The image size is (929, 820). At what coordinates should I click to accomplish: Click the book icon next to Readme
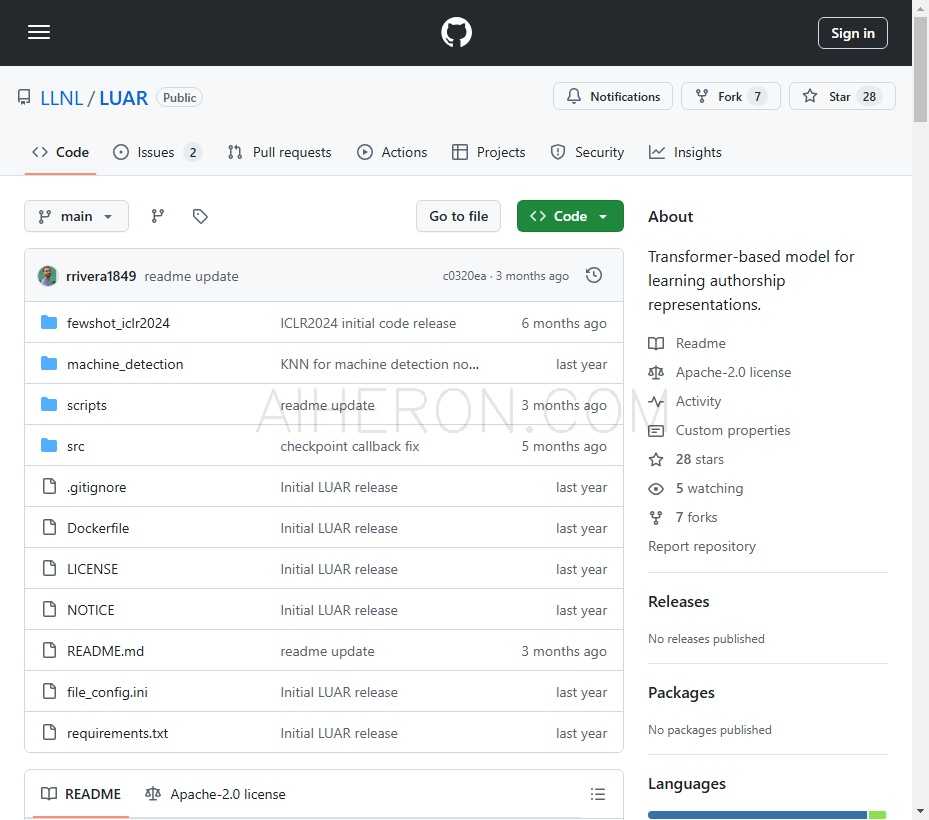pyautogui.click(x=656, y=344)
